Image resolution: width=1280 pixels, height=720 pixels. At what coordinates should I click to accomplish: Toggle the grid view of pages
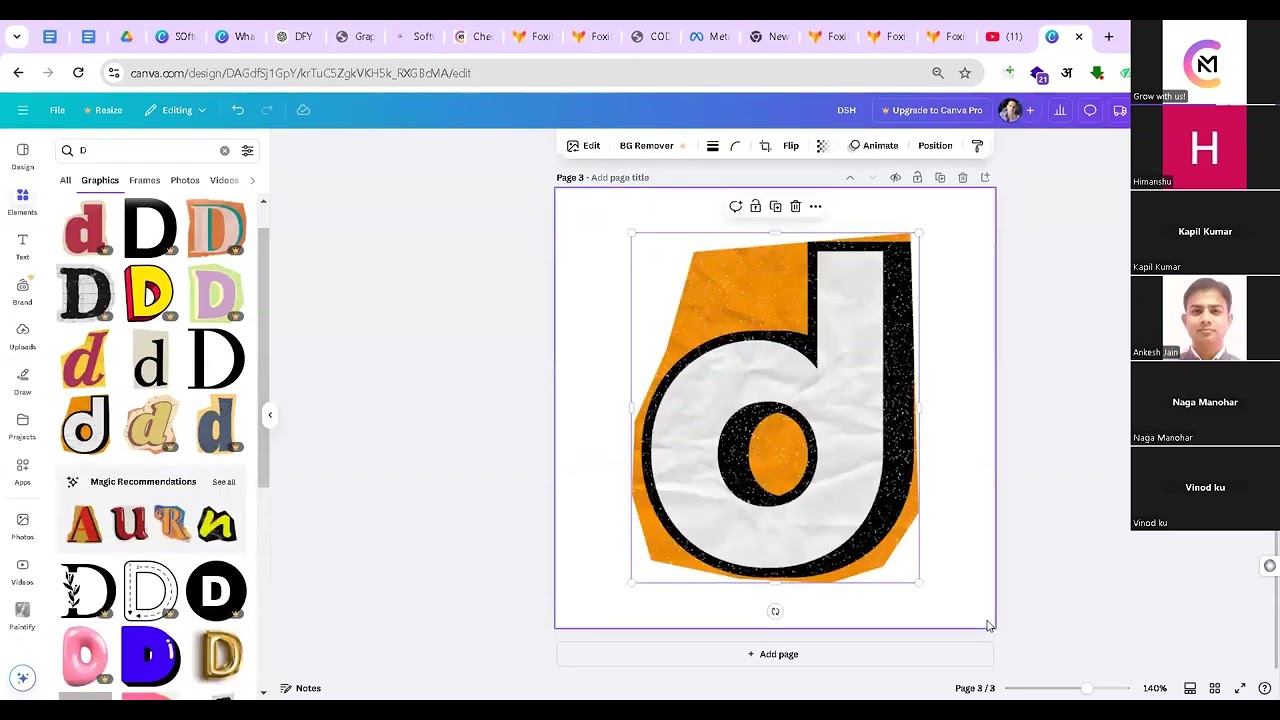pos(1215,688)
